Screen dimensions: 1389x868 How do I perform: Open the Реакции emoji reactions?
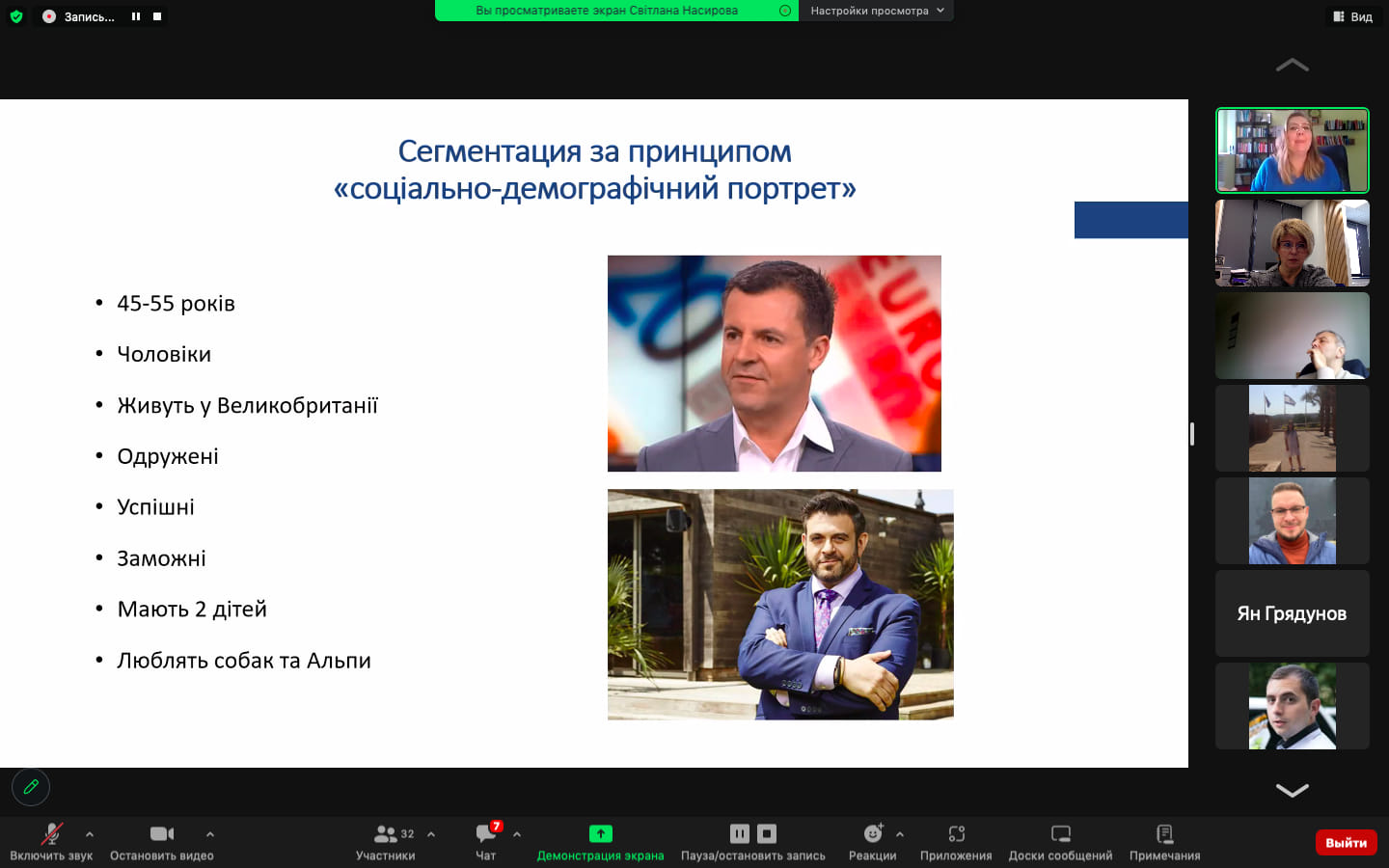(x=873, y=841)
